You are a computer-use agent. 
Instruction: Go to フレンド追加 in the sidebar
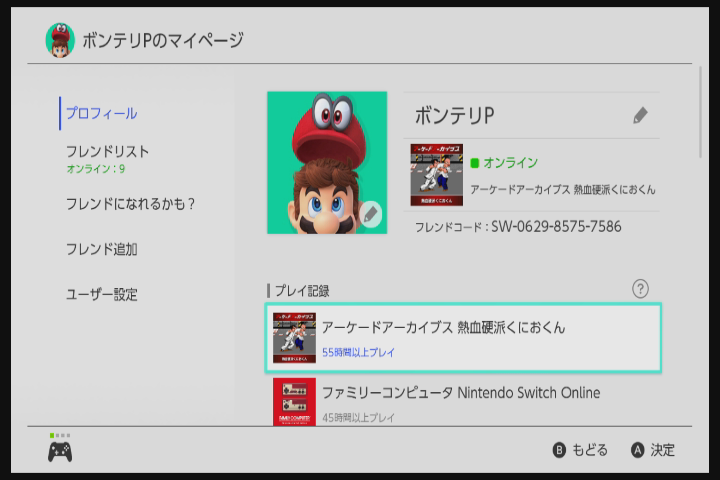(x=101, y=249)
